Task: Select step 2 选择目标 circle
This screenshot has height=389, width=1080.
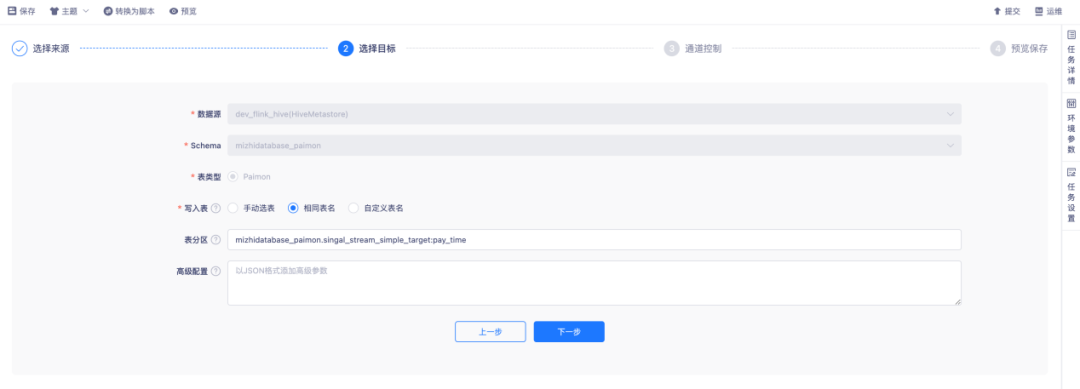Action: tap(346, 48)
